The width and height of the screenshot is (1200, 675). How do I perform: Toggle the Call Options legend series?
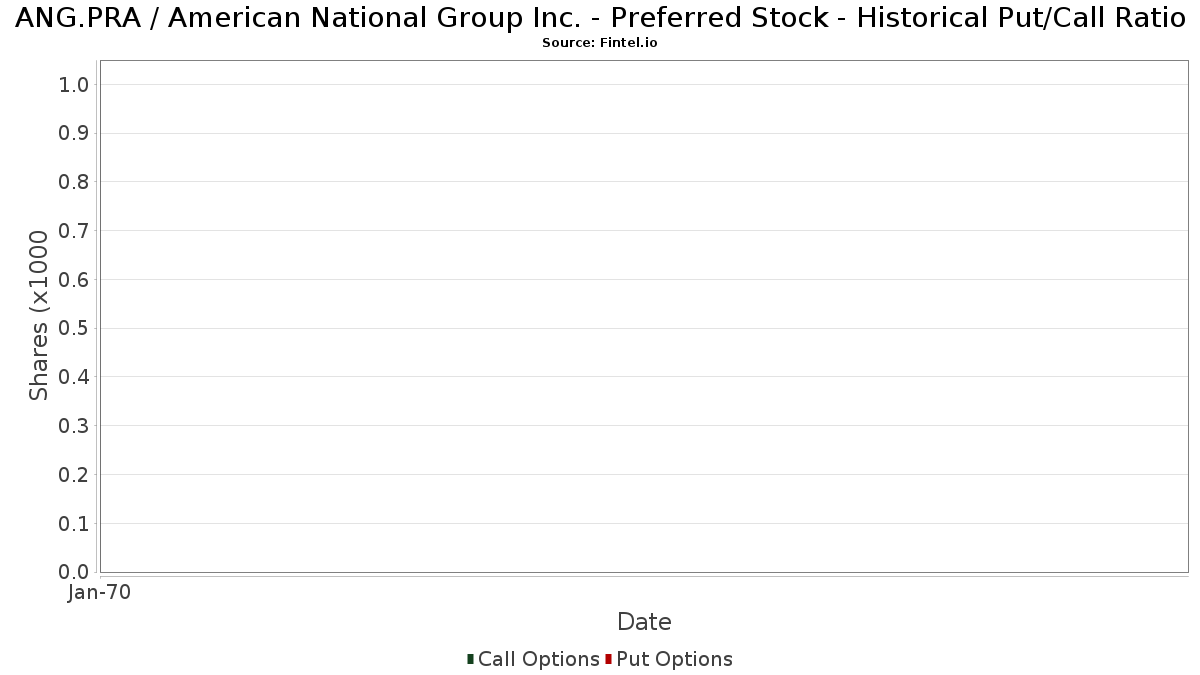(x=538, y=659)
